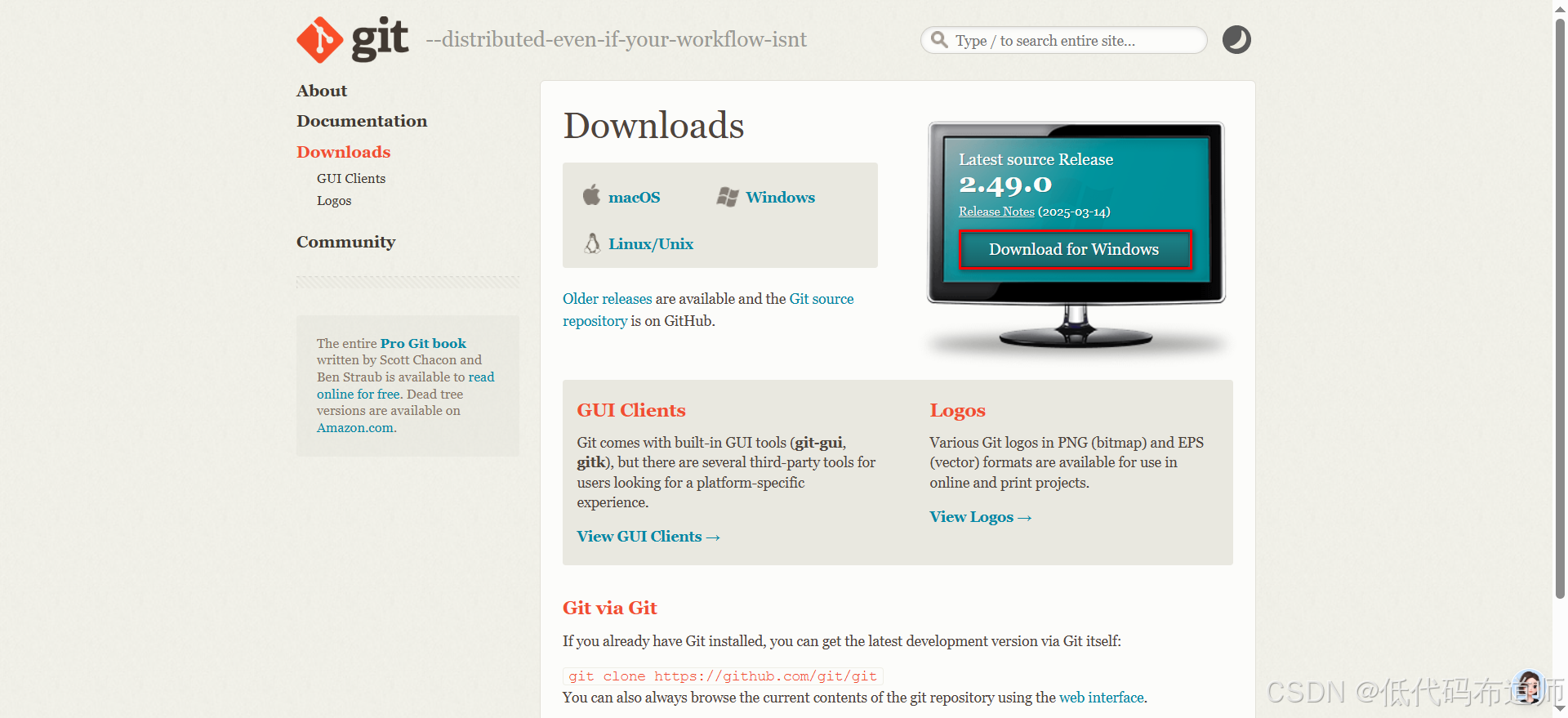Focus the site search input field
Image resolution: width=1568 pixels, height=718 pixels.
tap(1063, 40)
